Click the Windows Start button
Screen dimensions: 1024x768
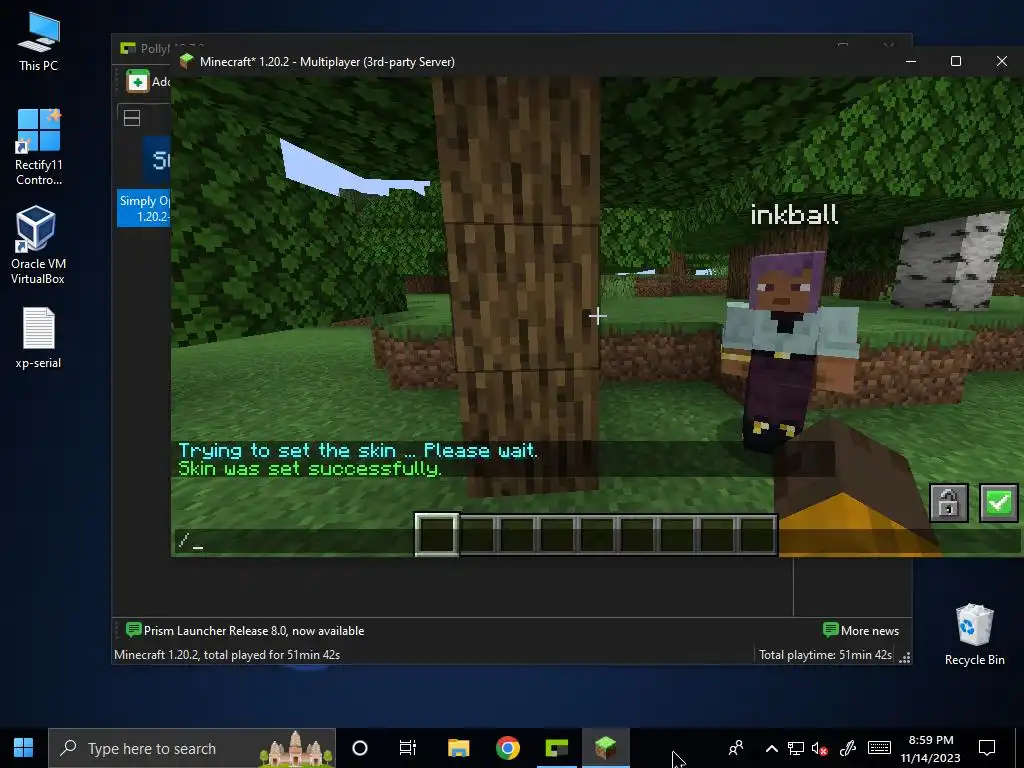pos(24,748)
